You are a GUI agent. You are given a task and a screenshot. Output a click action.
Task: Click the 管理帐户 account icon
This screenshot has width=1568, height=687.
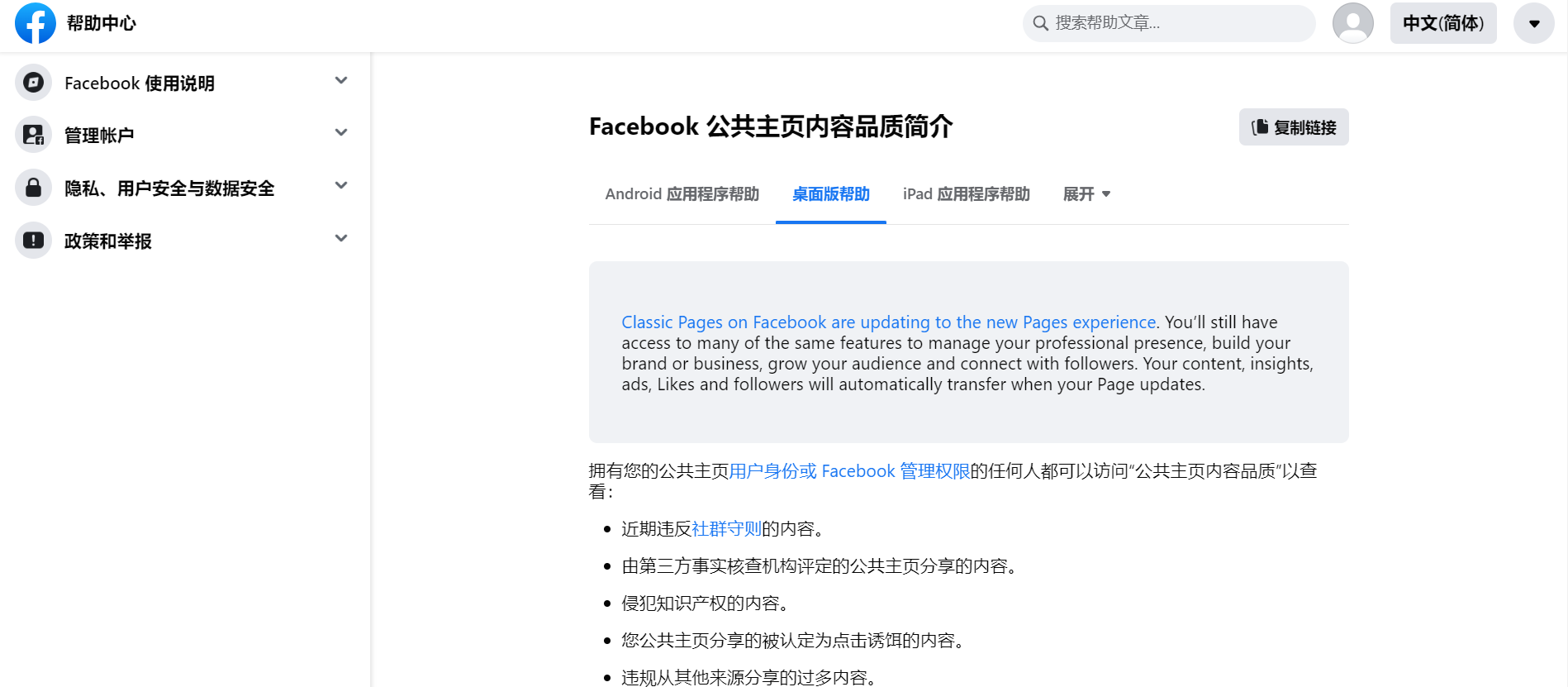(33, 135)
